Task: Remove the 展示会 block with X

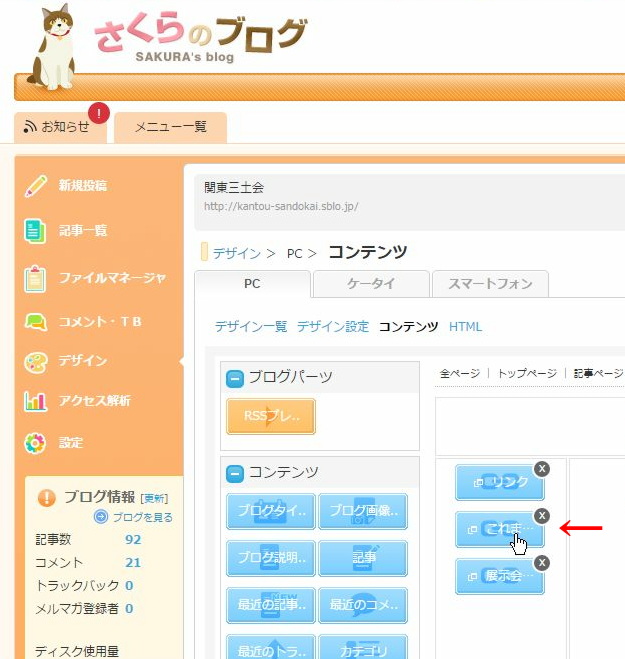Action: [x=542, y=563]
